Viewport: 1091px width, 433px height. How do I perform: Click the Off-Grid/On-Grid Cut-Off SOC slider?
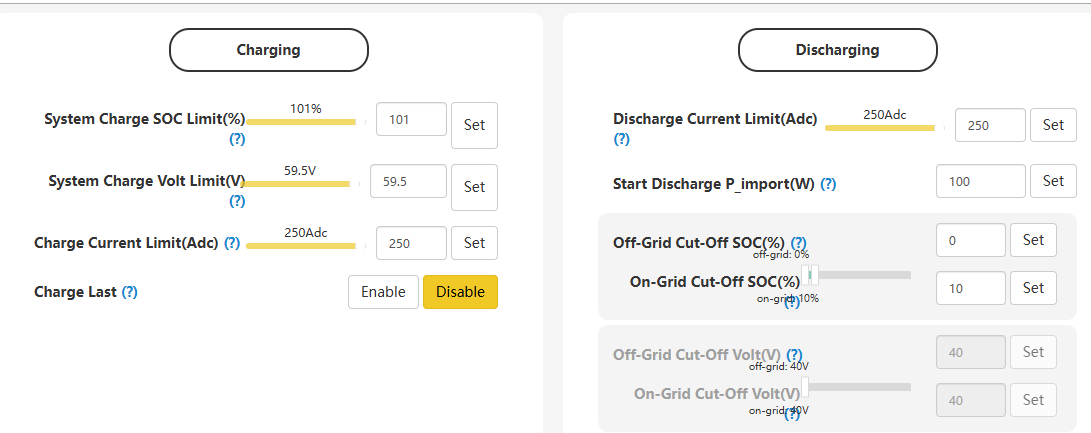pyautogui.click(x=856, y=276)
